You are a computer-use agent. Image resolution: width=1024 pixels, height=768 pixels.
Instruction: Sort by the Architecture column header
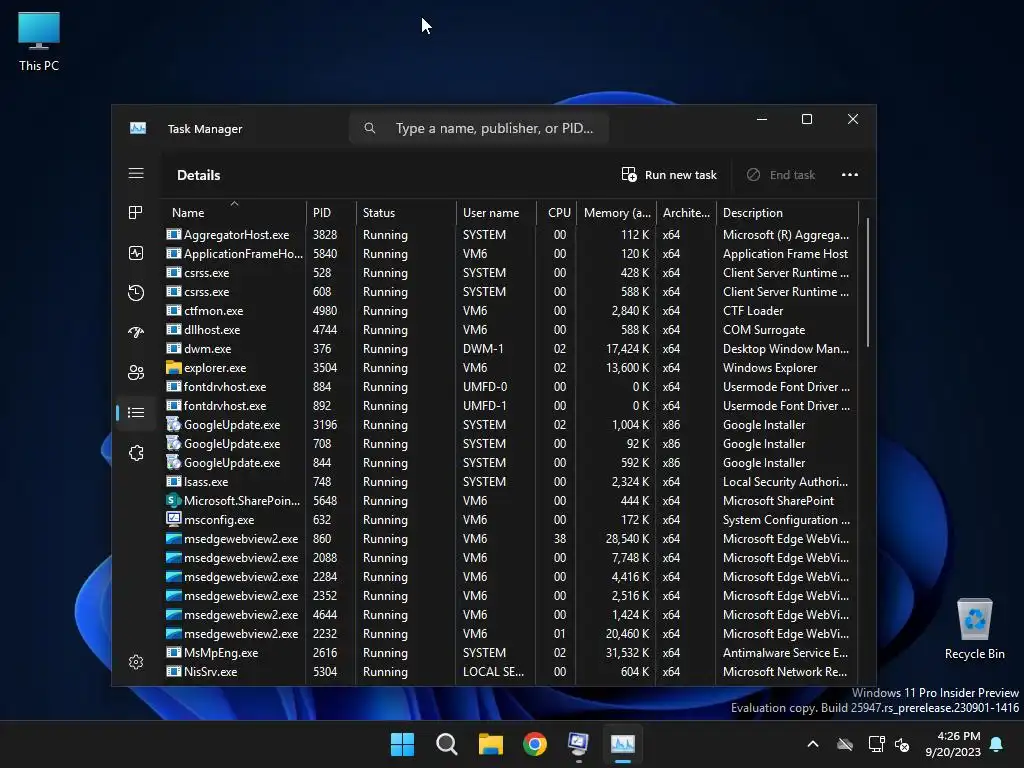point(686,212)
